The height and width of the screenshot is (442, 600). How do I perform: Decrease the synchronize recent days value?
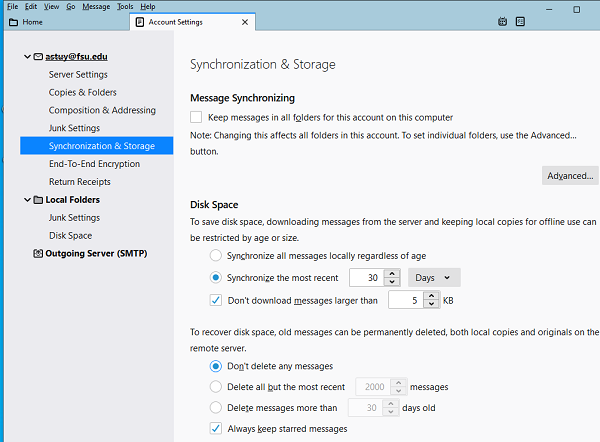point(392,282)
